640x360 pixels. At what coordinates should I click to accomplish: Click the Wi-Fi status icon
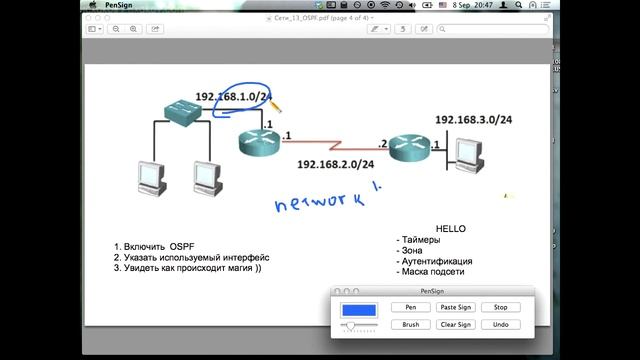click(384, 5)
